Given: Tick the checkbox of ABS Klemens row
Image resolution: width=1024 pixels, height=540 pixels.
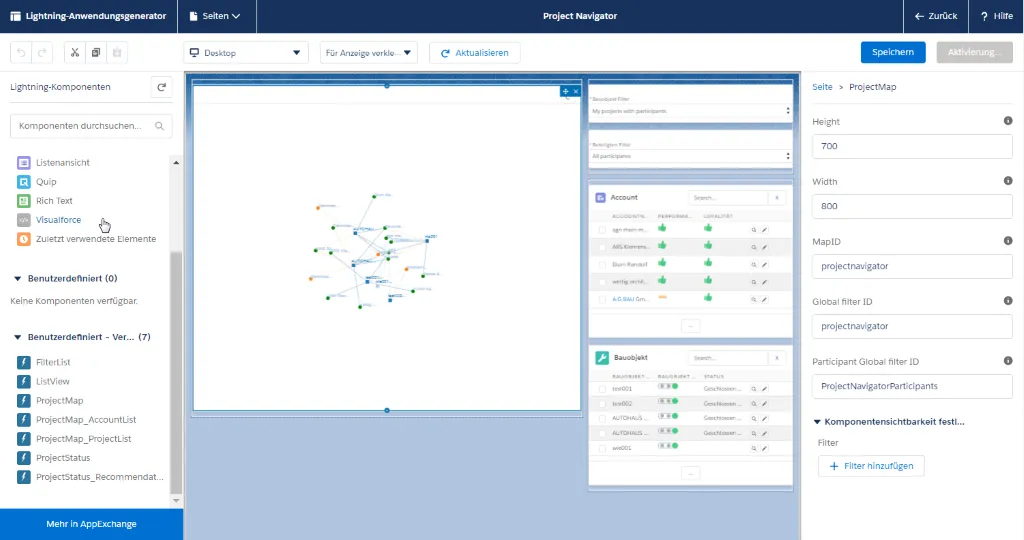Looking at the screenshot, I should point(602,247).
